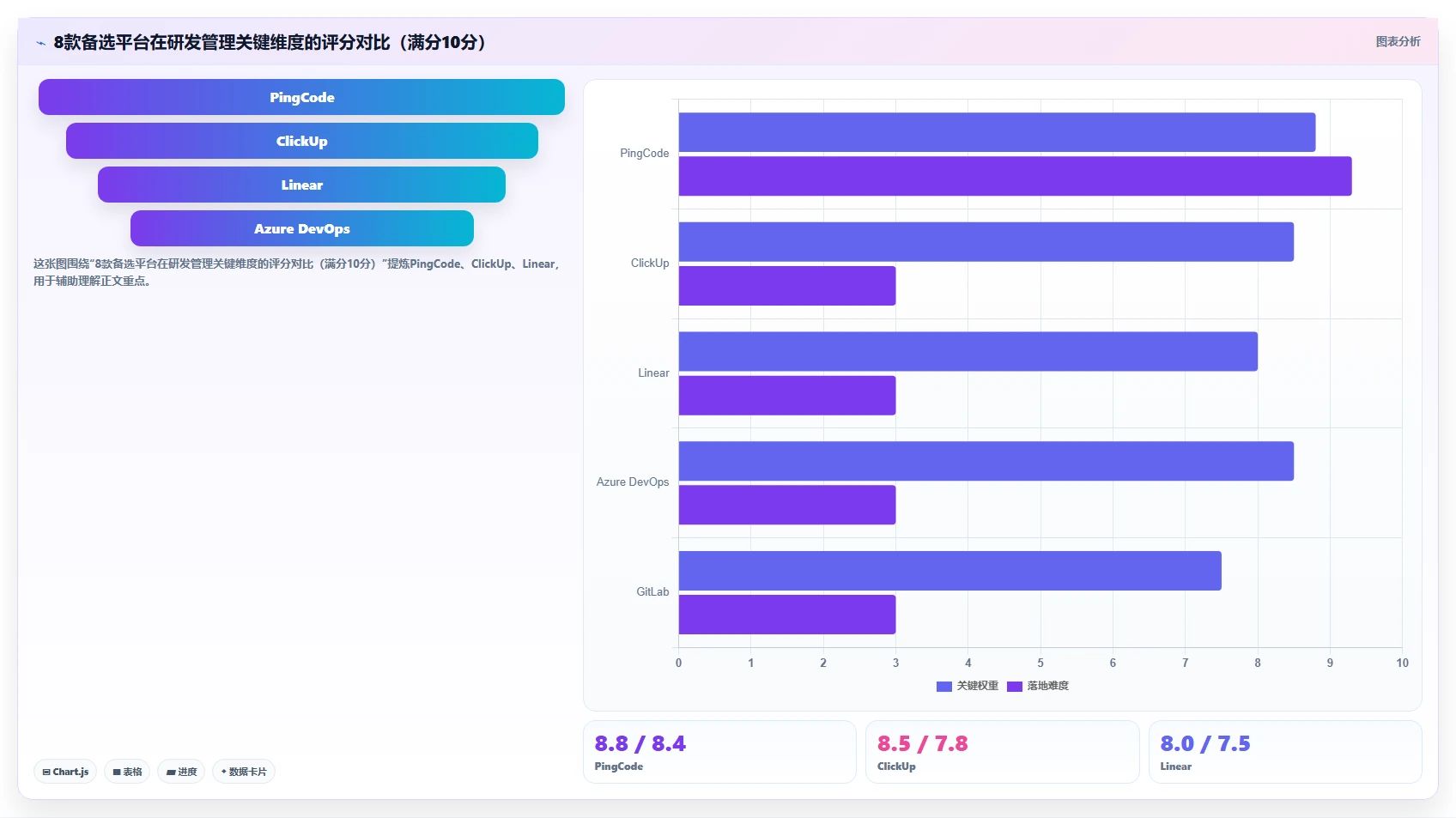Click the 关键权重 legend label text
The height and width of the screenshot is (818, 1456).
click(x=978, y=686)
